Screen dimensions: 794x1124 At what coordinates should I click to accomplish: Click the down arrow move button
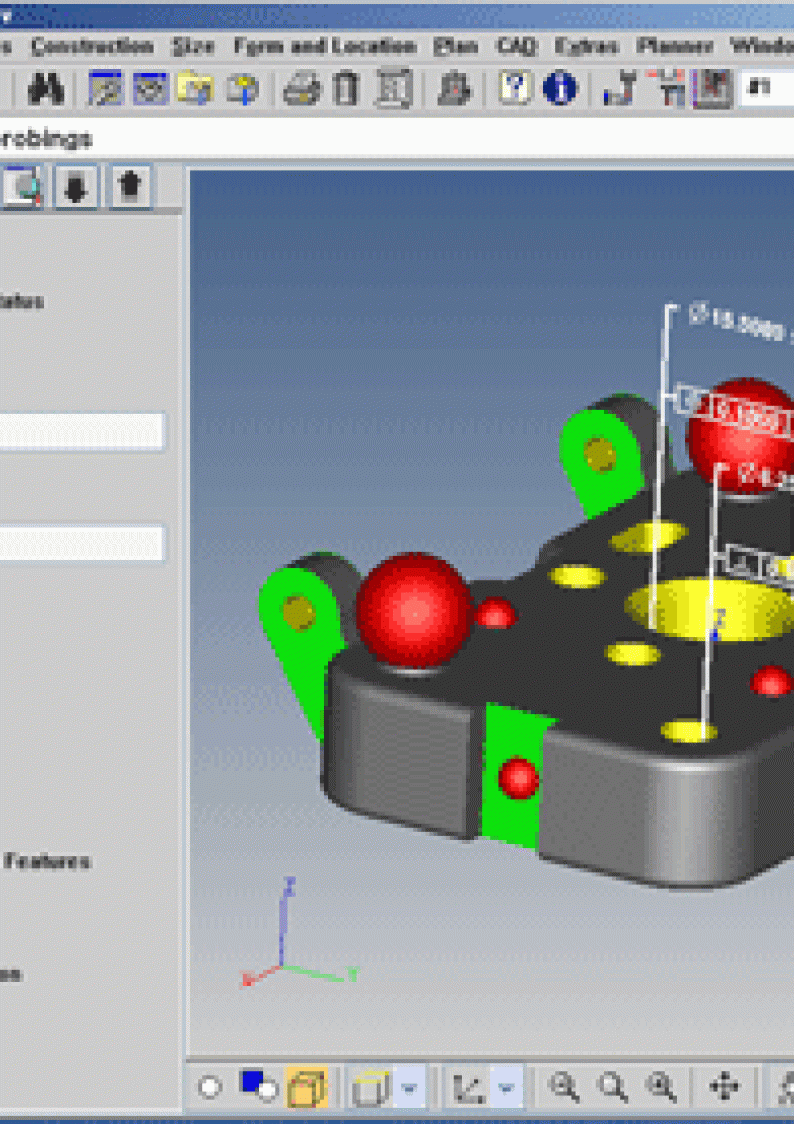point(75,187)
